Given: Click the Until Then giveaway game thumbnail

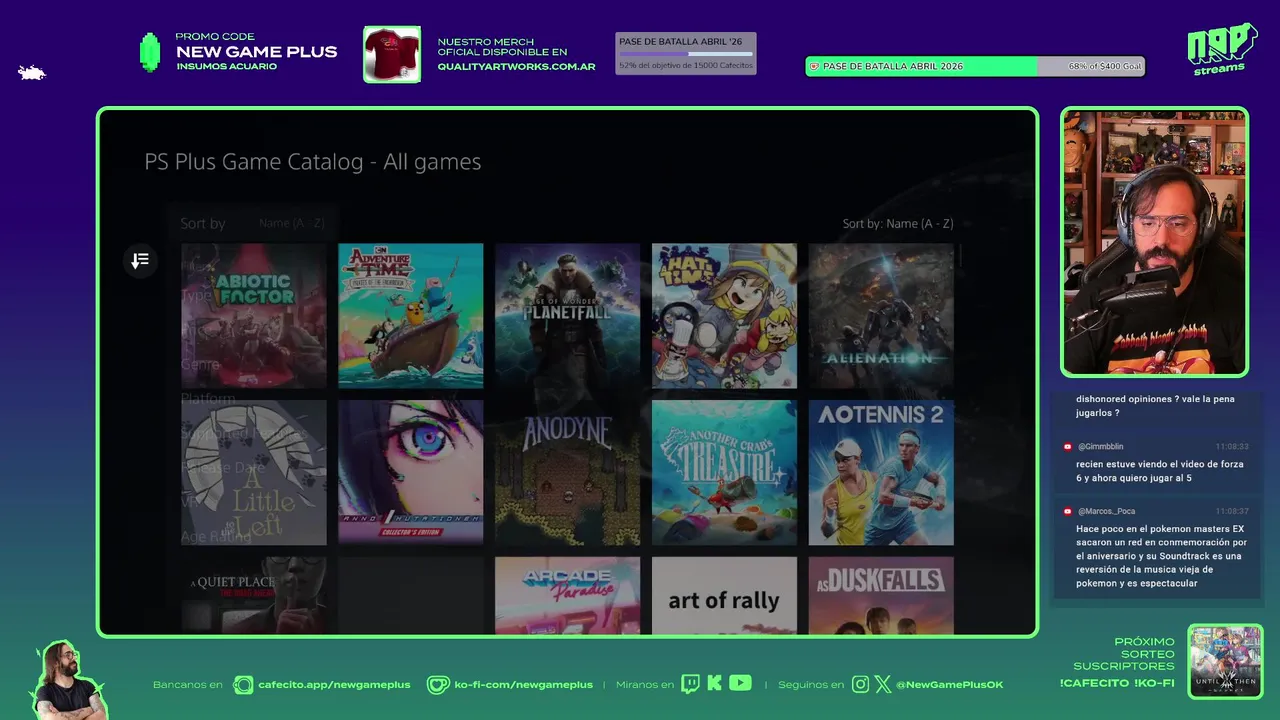Looking at the screenshot, I should click(x=1225, y=662).
